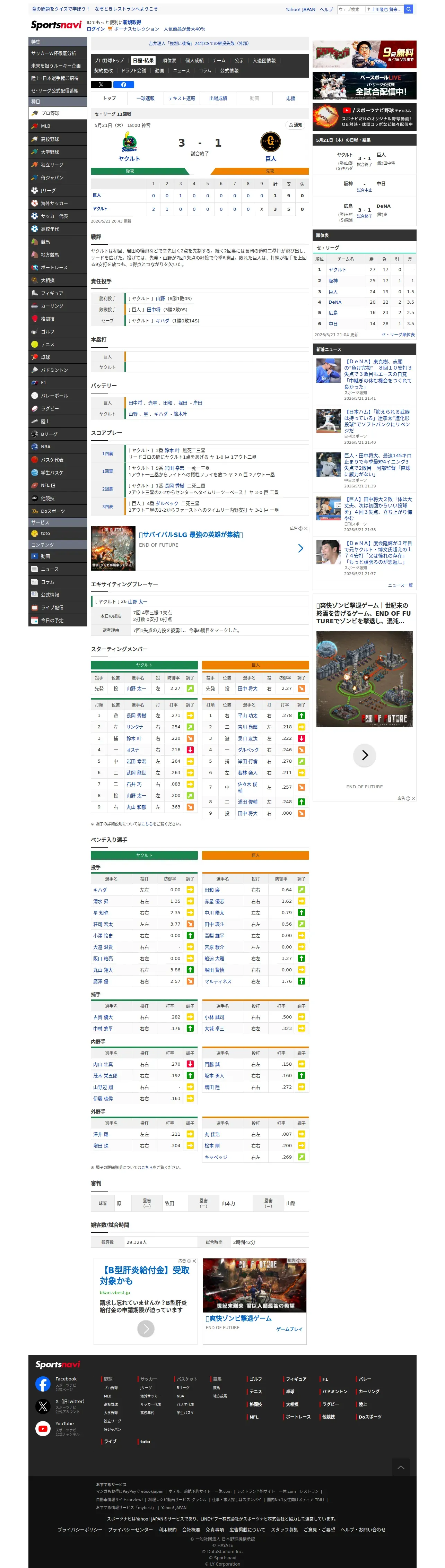Share the game on X
Screen dimensions: 445x1568
(x=101, y=85)
